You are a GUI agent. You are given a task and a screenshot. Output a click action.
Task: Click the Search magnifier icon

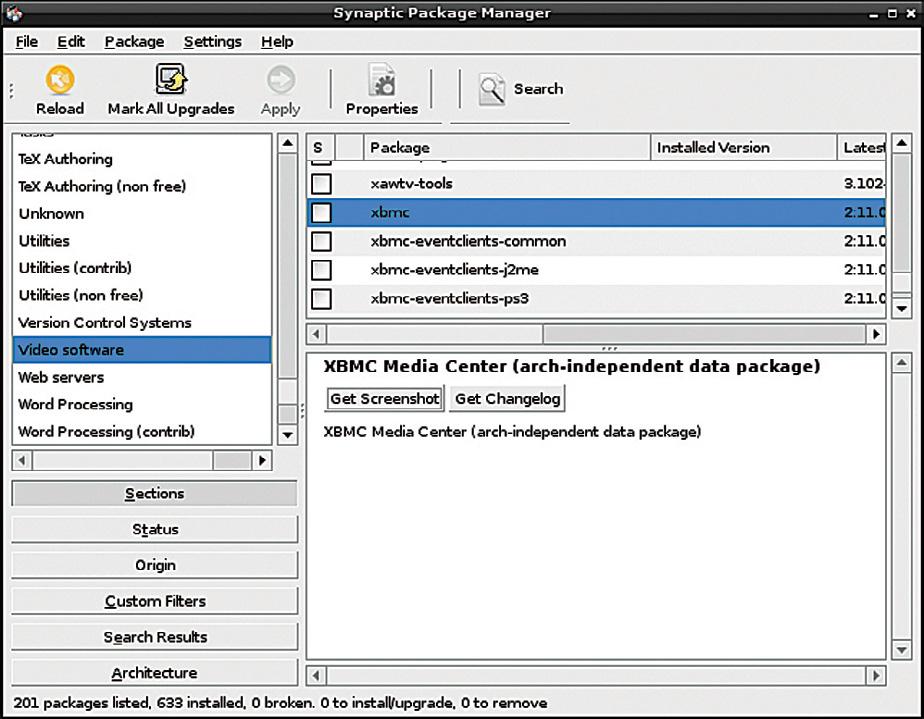pyautogui.click(x=491, y=89)
